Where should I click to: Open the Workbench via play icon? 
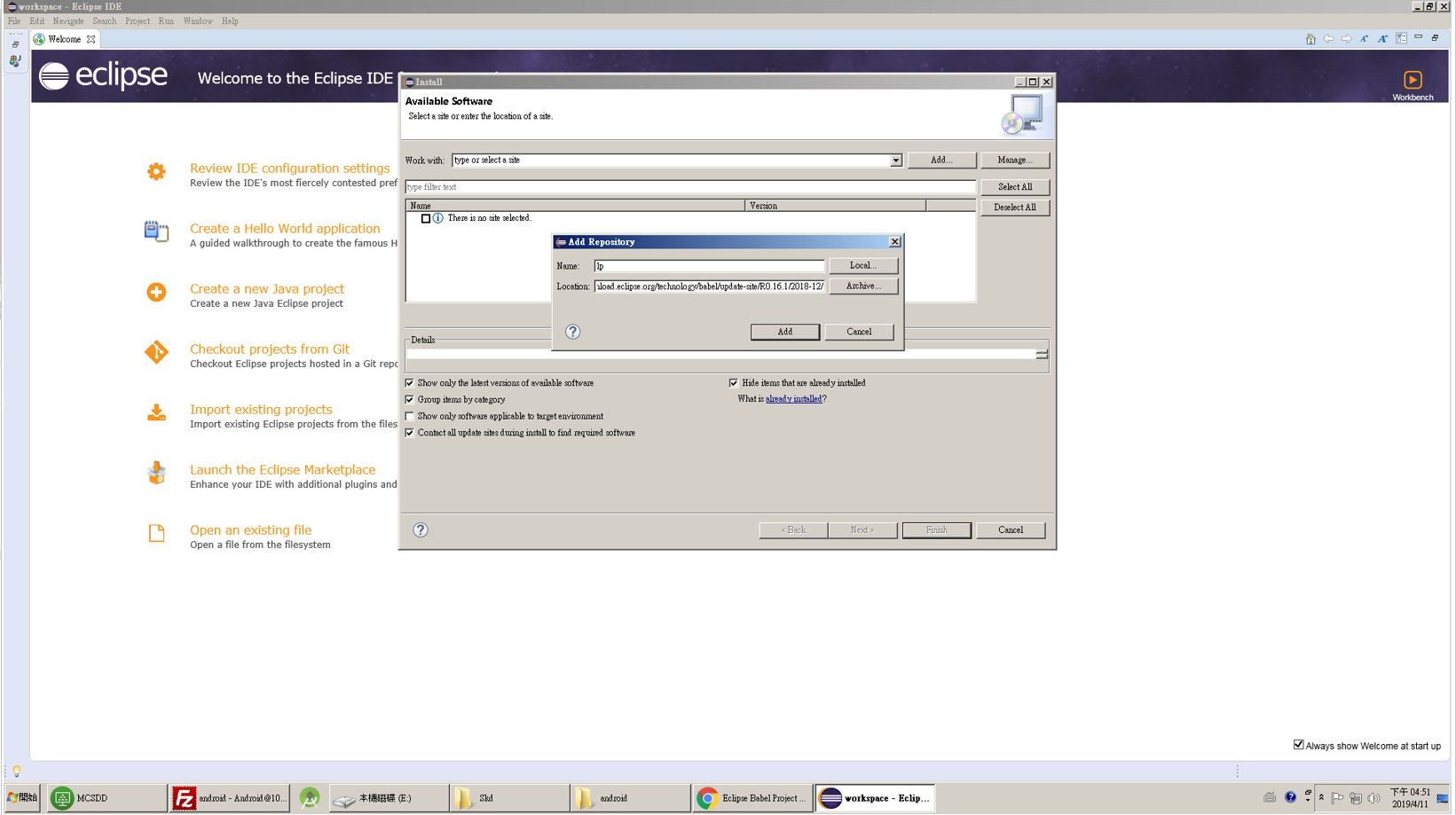click(x=1413, y=80)
